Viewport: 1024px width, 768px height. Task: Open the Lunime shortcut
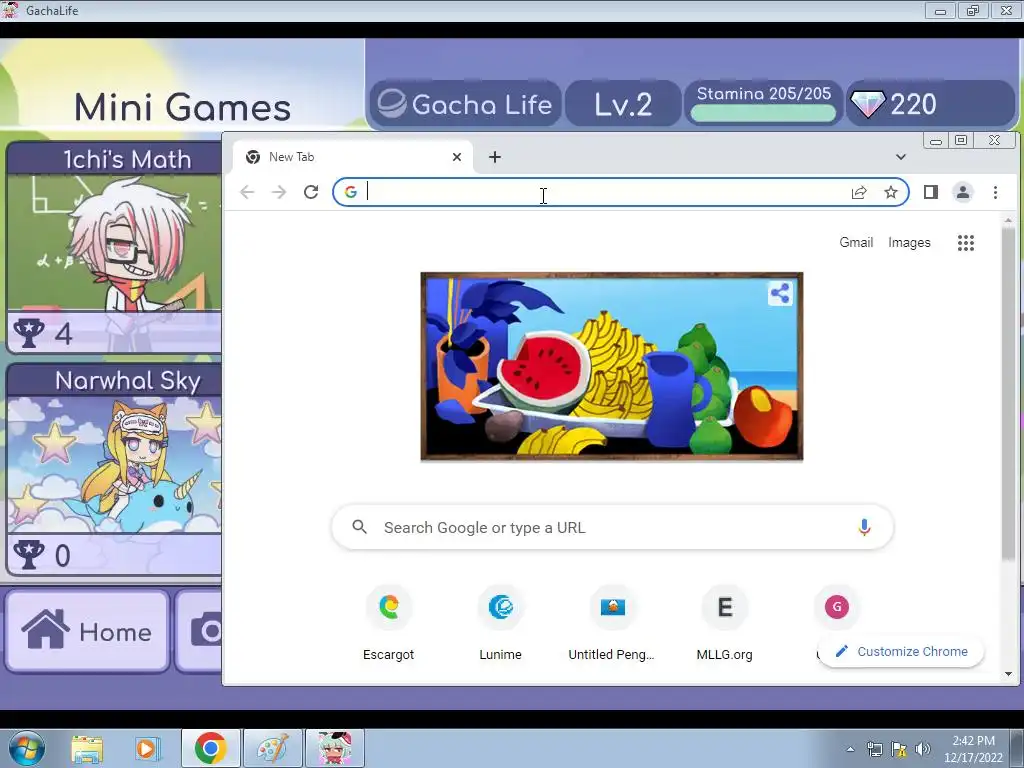[x=500, y=624]
